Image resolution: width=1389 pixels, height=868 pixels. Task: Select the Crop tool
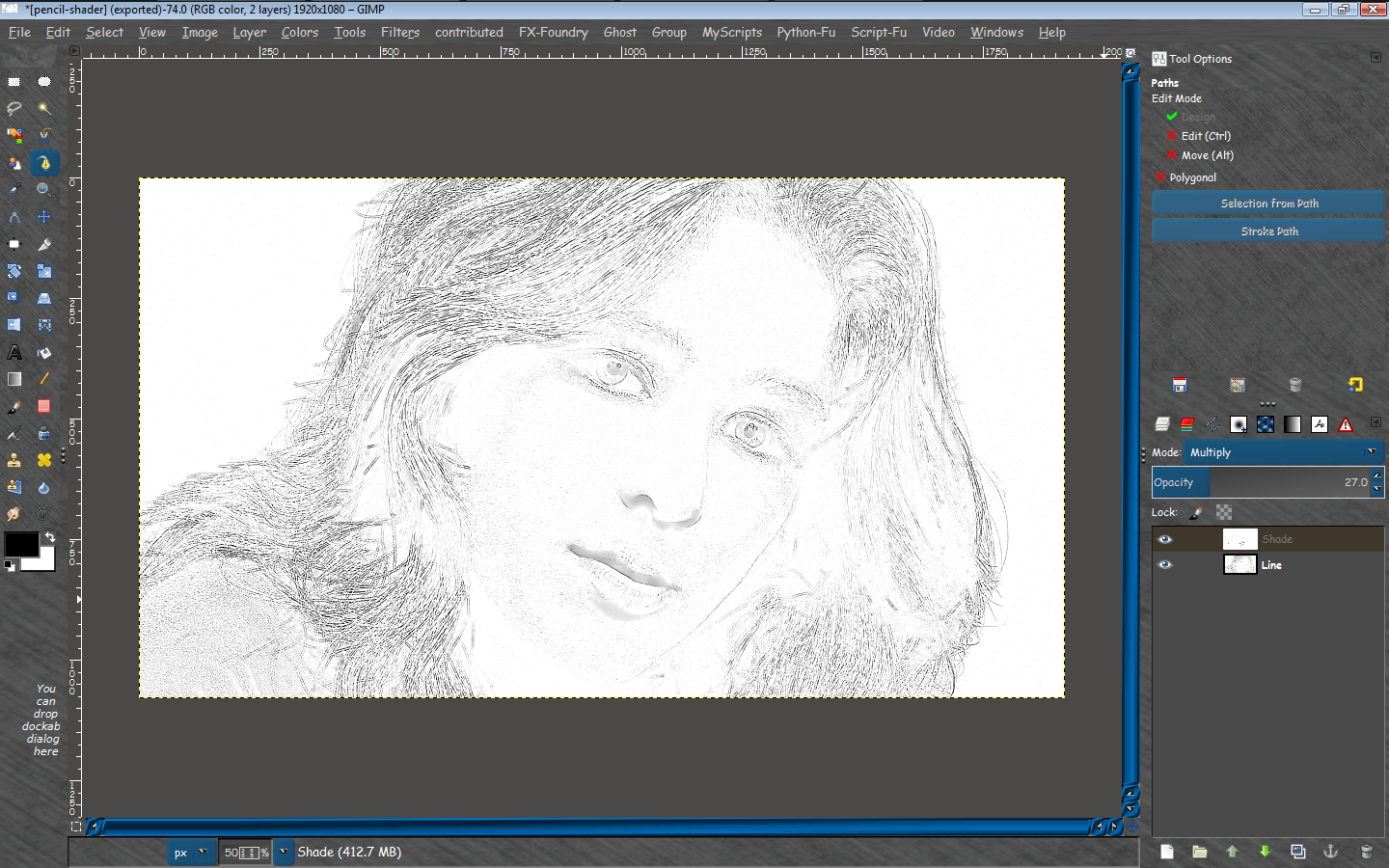[x=44, y=244]
